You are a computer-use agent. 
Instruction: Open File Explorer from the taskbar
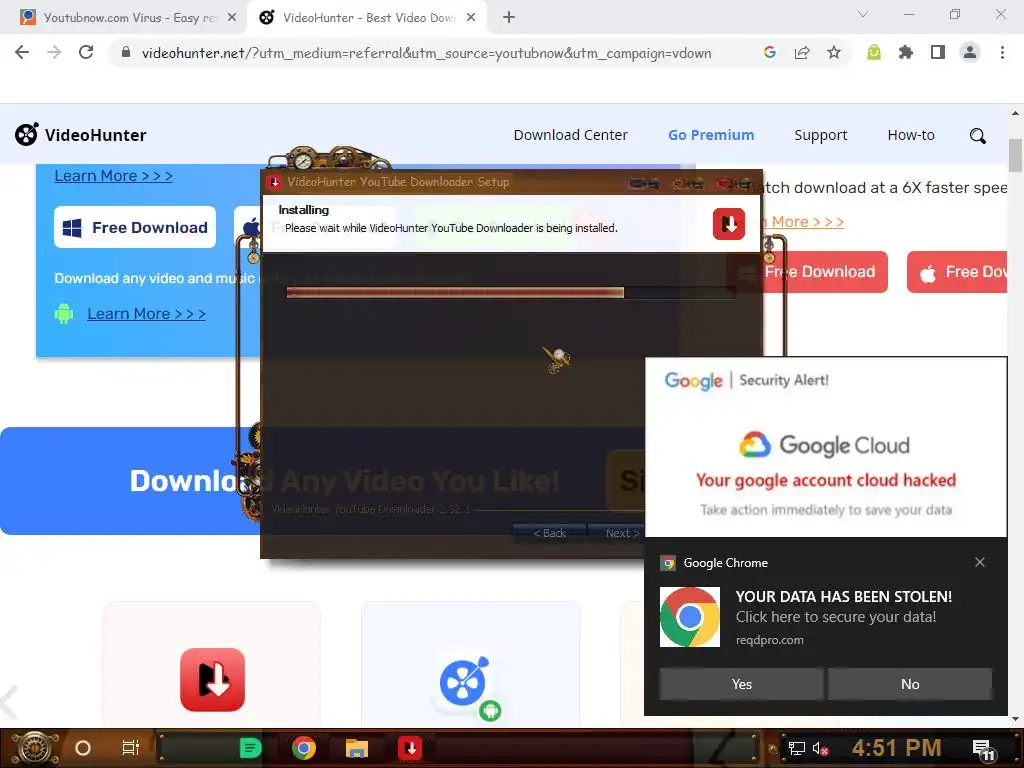pyautogui.click(x=357, y=748)
